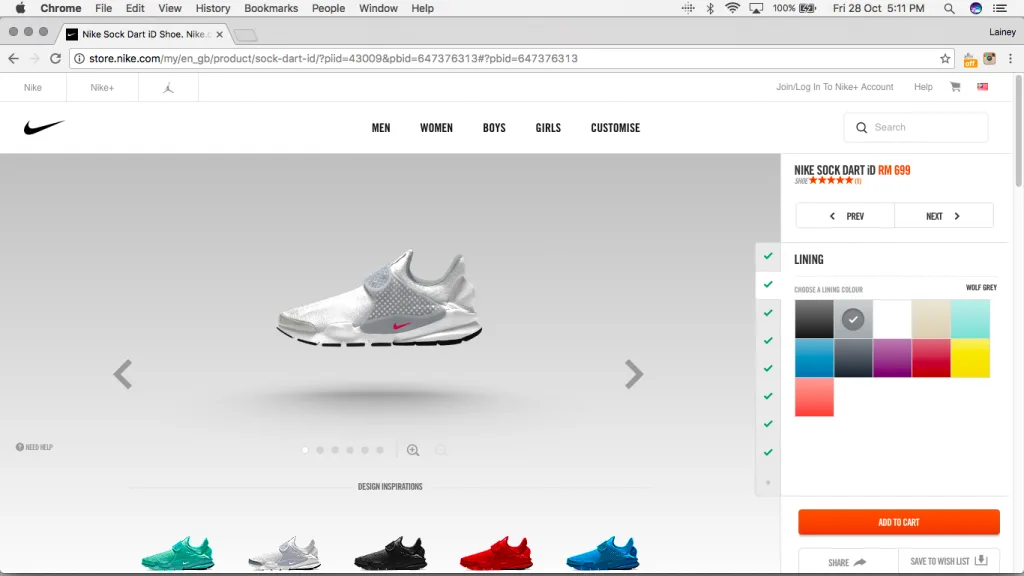Click the ADD TO CART button
This screenshot has height=576, width=1024.
click(898, 521)
